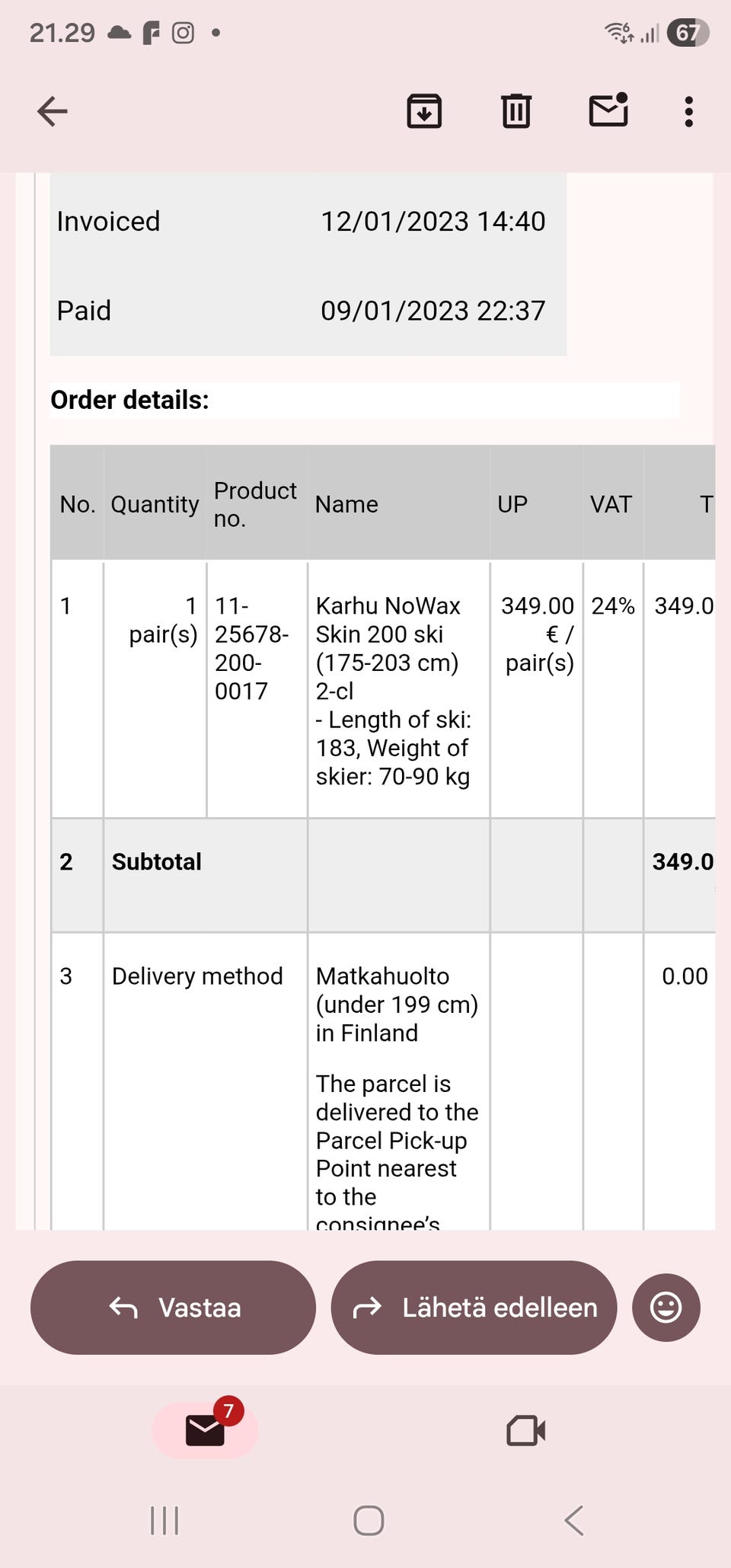Tap the product number 11-25678-200-0017
The height and width of the screenshot is (1568, 731).
pos(251,648)
